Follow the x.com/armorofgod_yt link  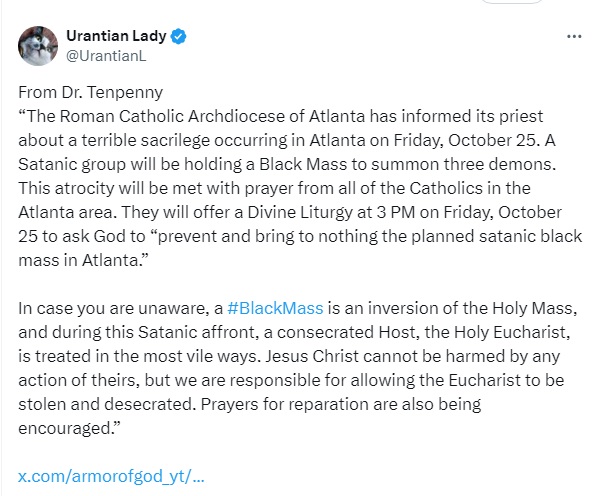[x=111, y=476]
